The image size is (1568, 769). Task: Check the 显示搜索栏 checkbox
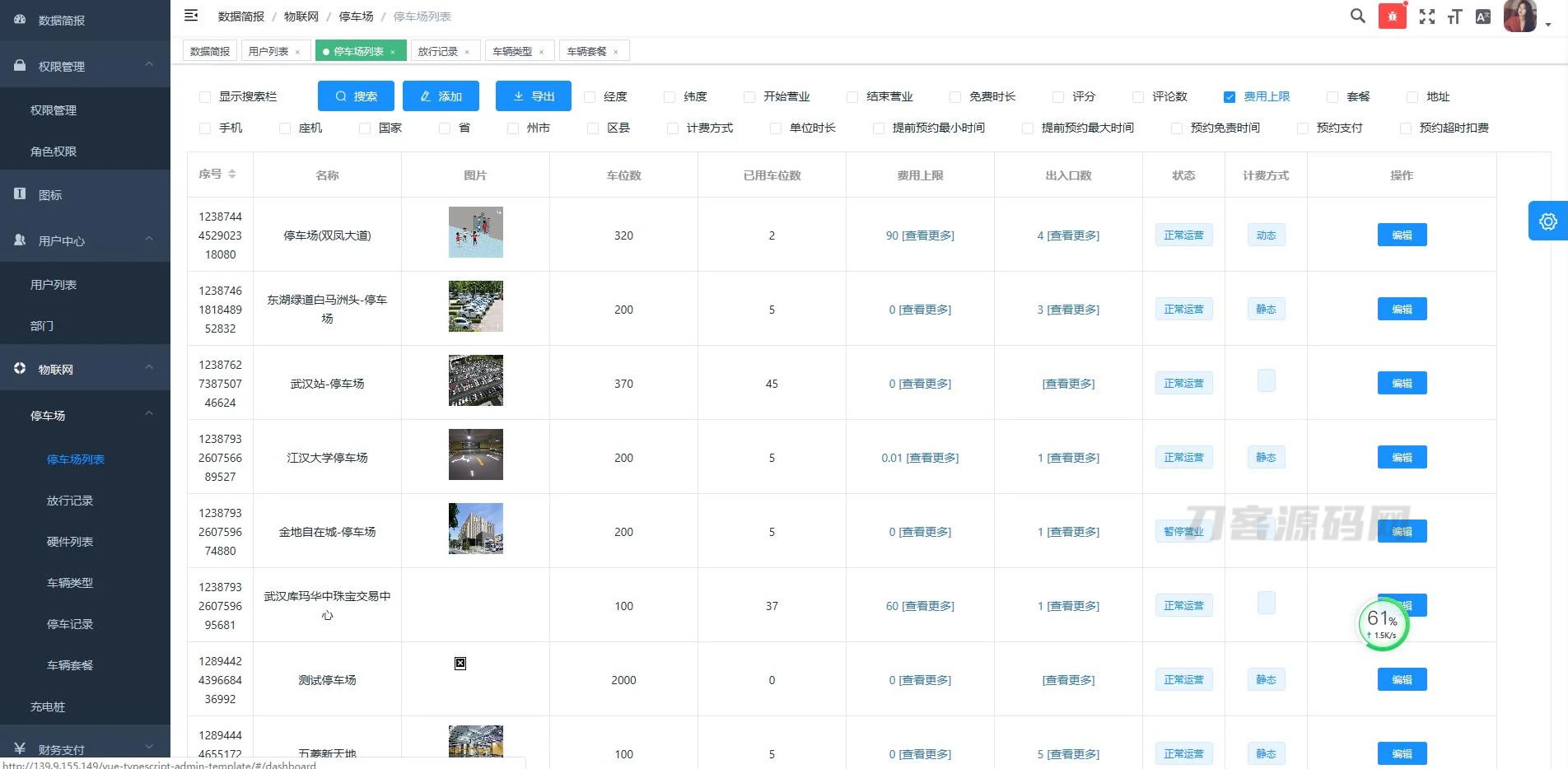point(204,96)
